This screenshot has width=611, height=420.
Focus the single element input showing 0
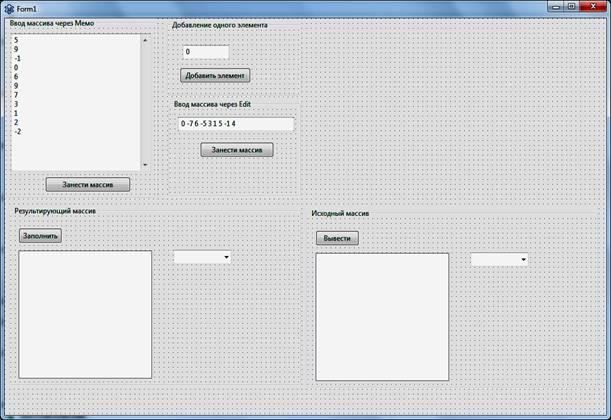206,52
